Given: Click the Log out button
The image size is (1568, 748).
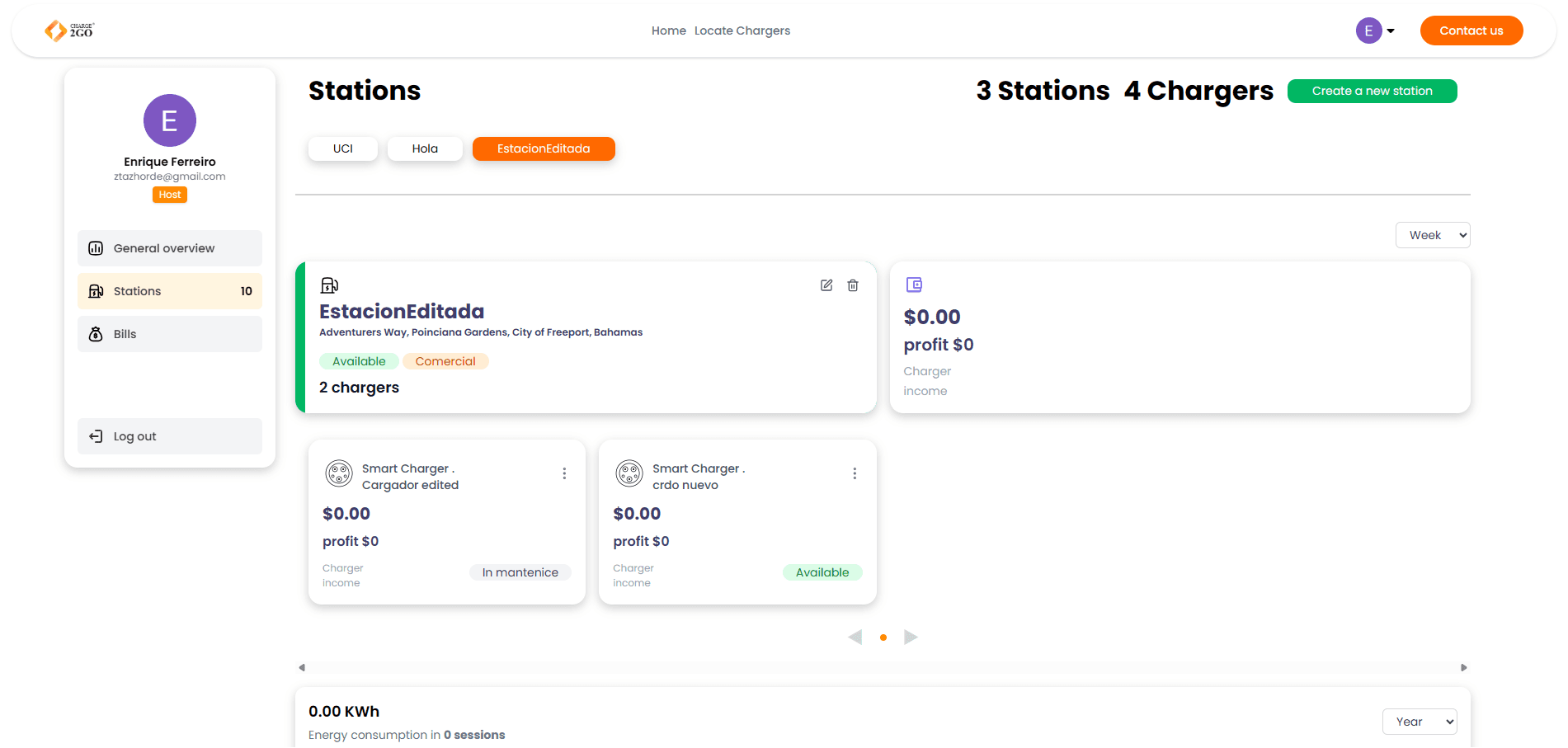Looking at the screenshot, I should point(170,436).
